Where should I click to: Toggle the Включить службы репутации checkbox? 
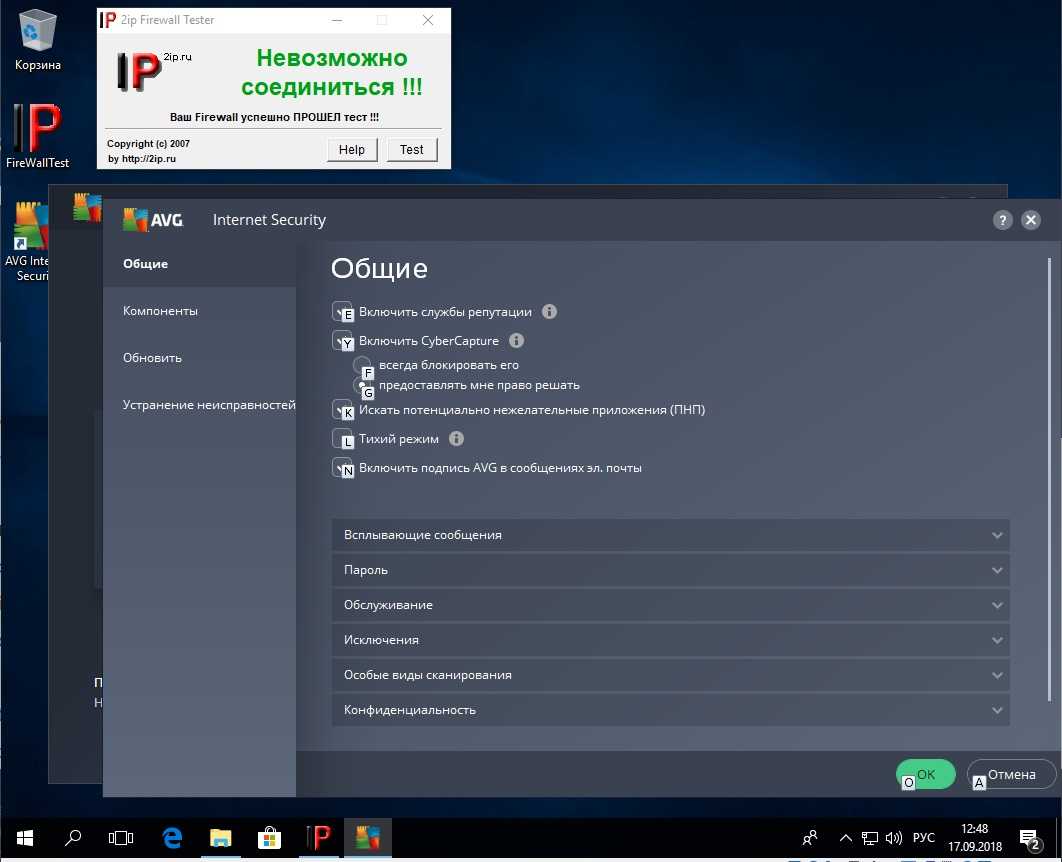click(341, 311)
